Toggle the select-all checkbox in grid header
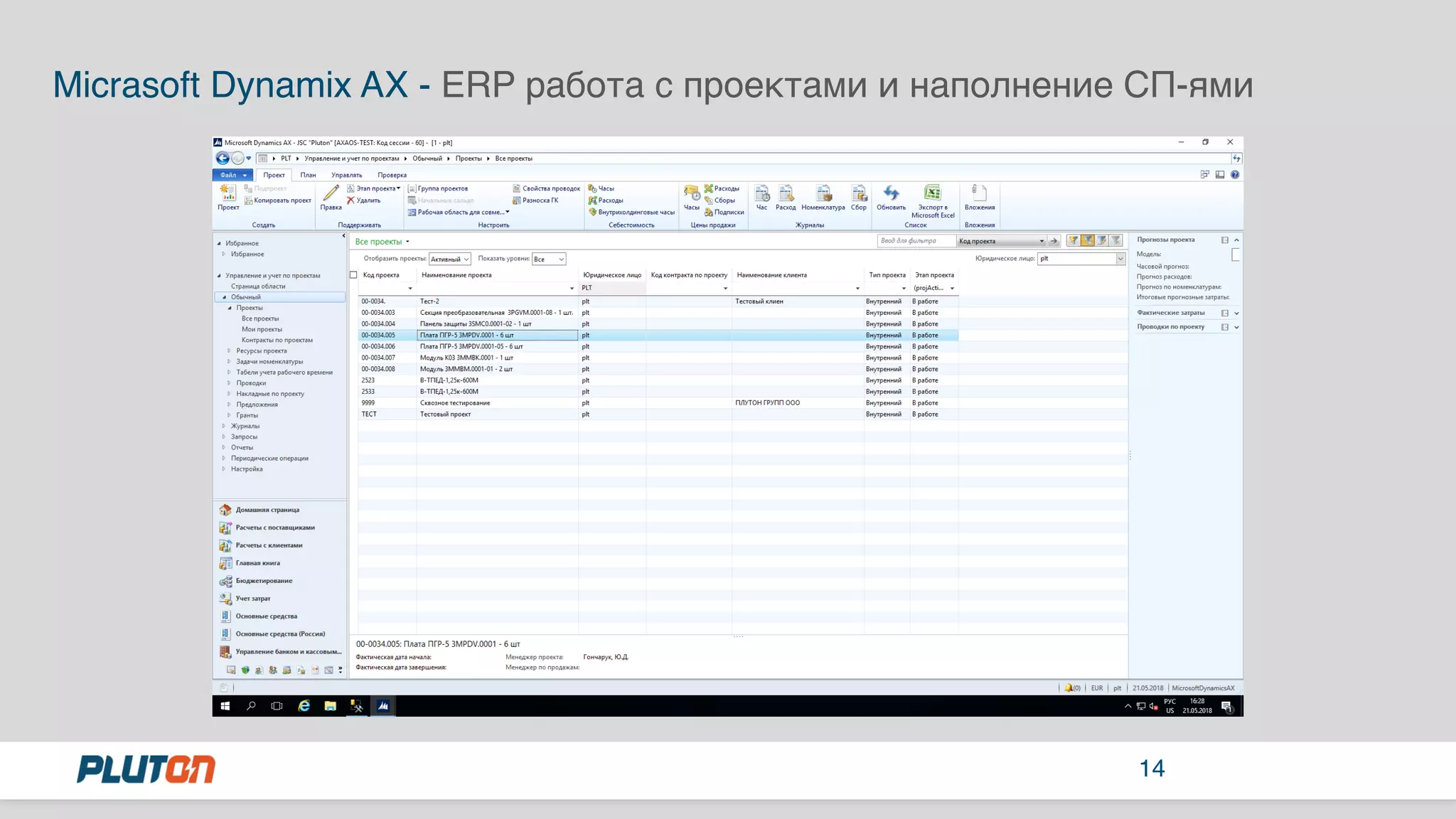1456x819 pixels. click(x=353, y=275)
